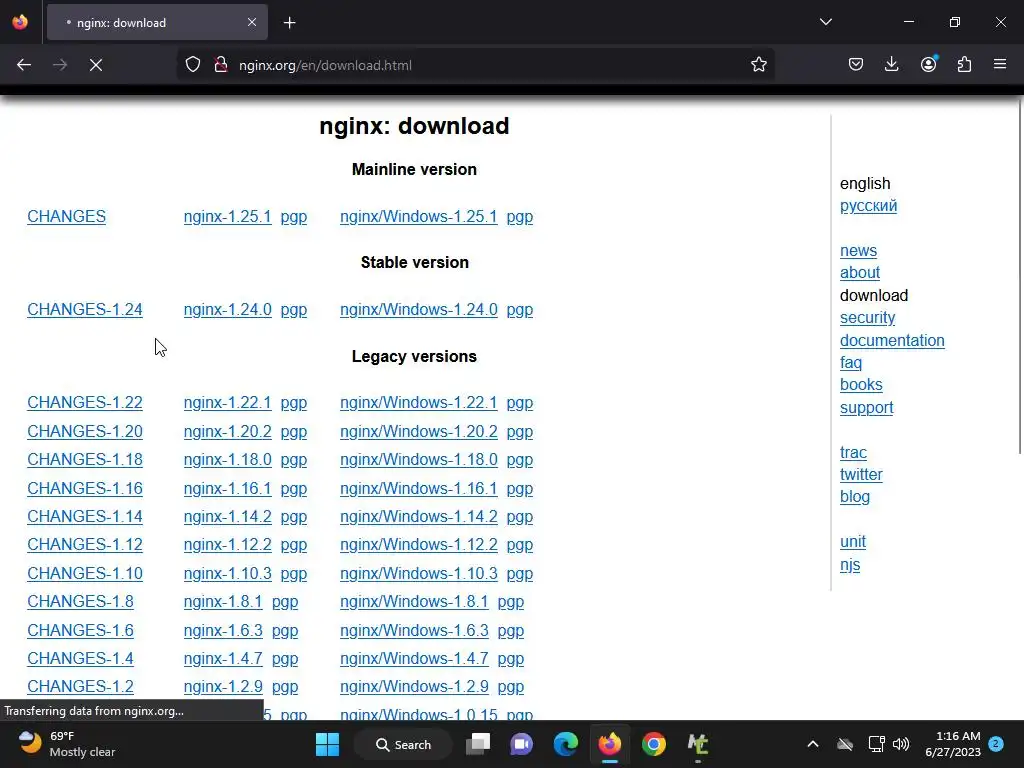Open CHANGES-1.22 link
This screenshot has height=768, width=1024.
pyautogui.click(x=85, y=402)
